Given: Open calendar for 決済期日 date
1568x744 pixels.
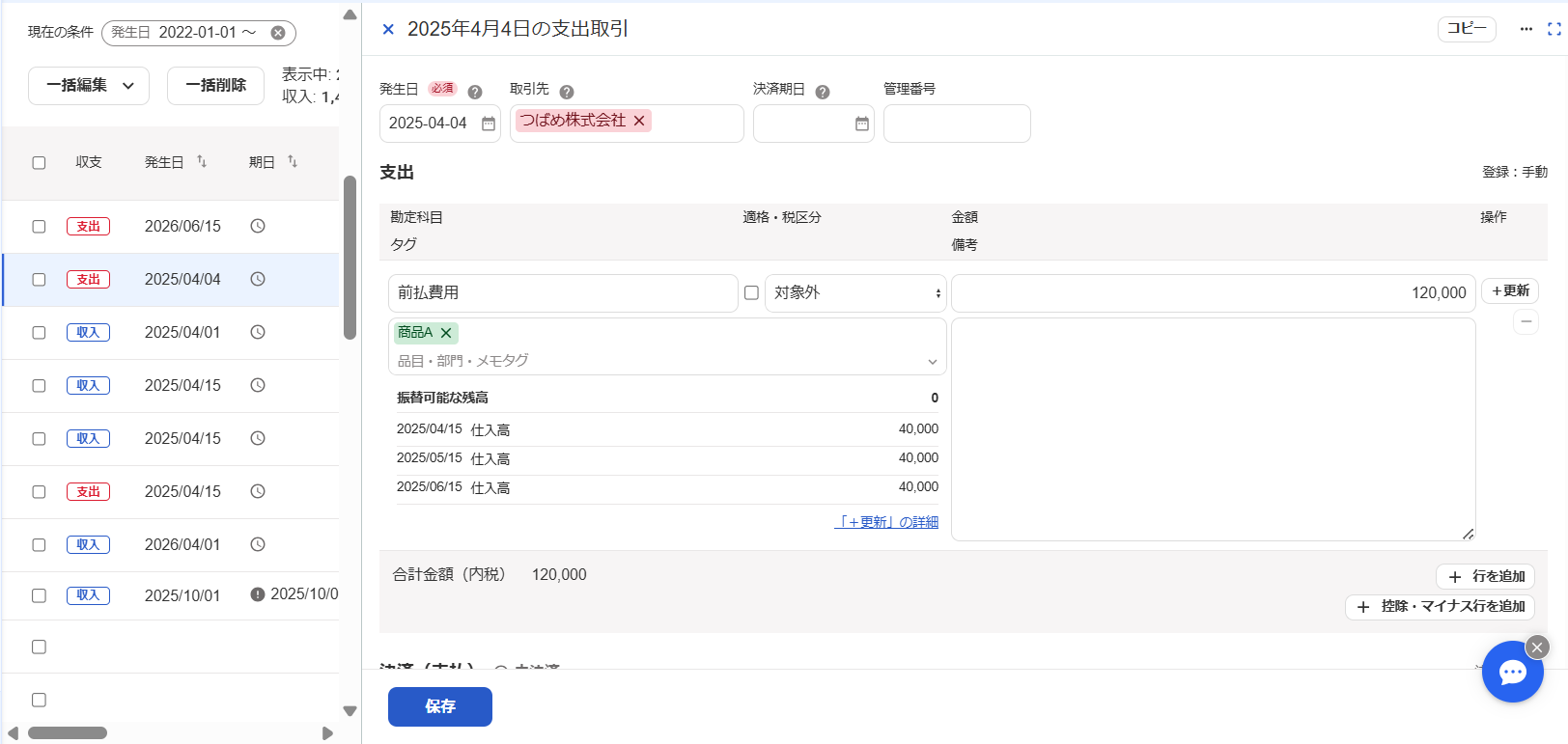Looking at the screenshot, I should pos(862,124).
